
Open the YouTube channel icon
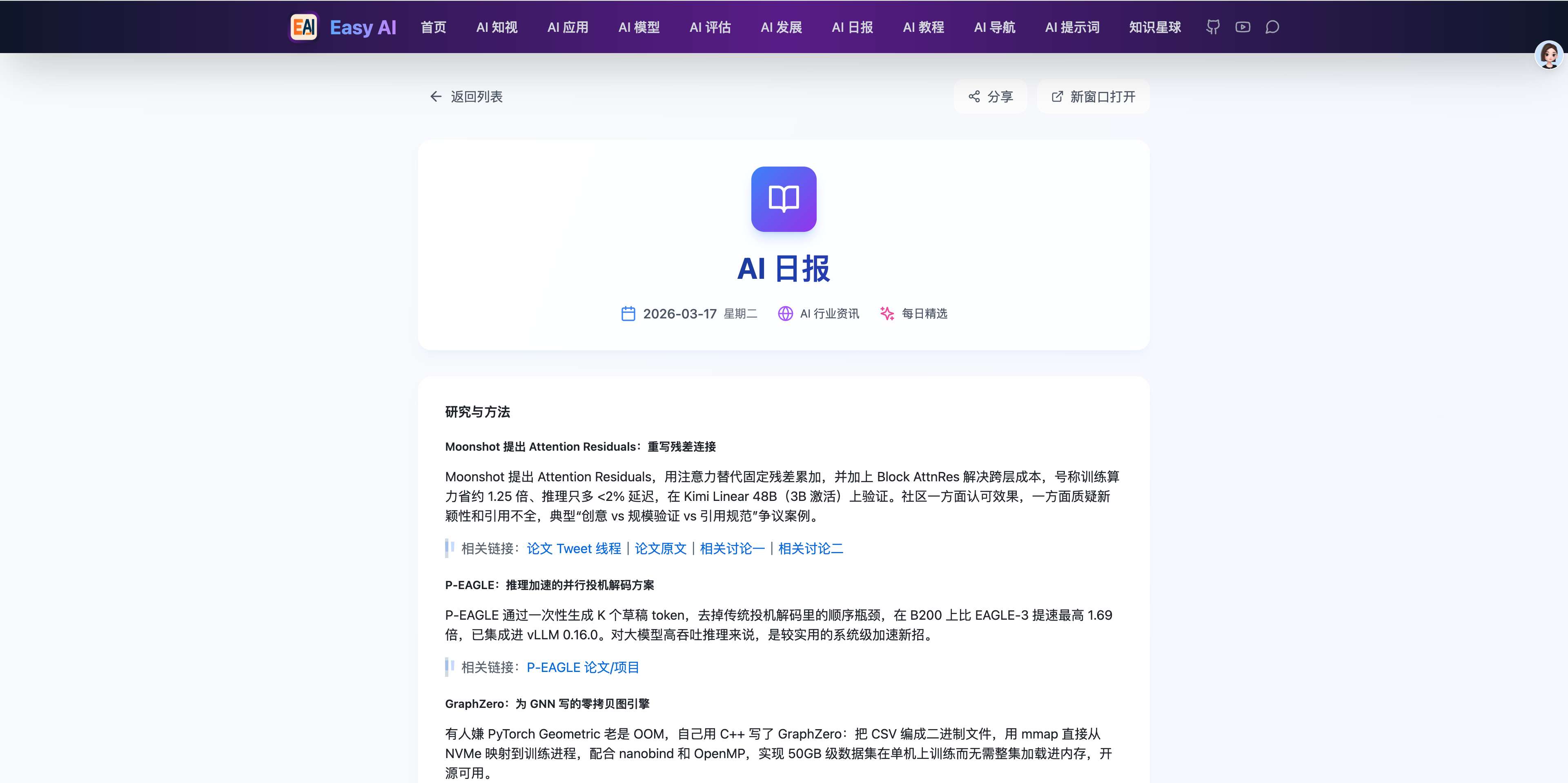point(1242,27)
